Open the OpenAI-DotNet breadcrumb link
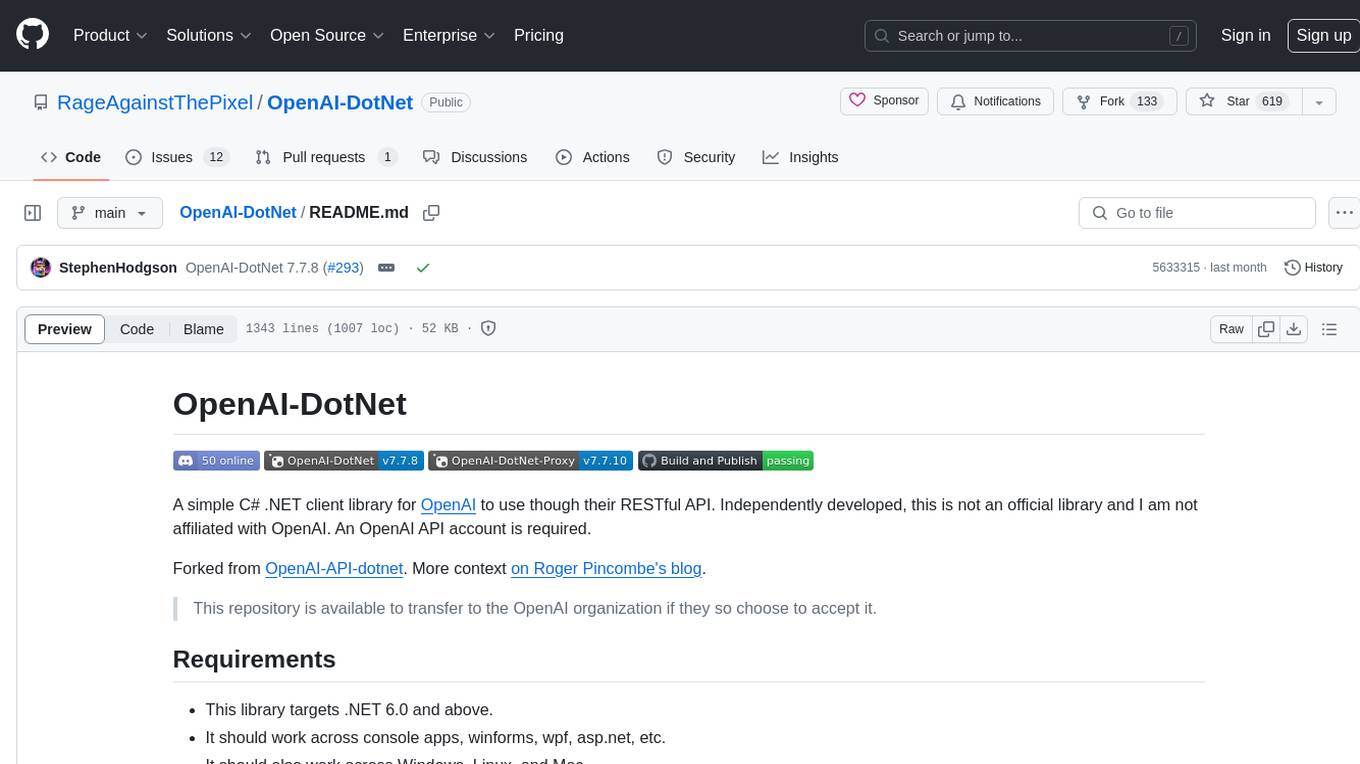The width and height of the screenshot is (1360, 764). 238,212
